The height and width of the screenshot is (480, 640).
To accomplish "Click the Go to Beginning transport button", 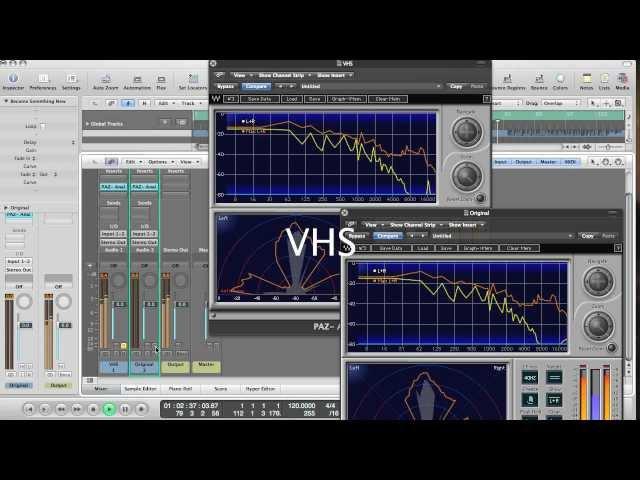I will click(x=29, y=409).
